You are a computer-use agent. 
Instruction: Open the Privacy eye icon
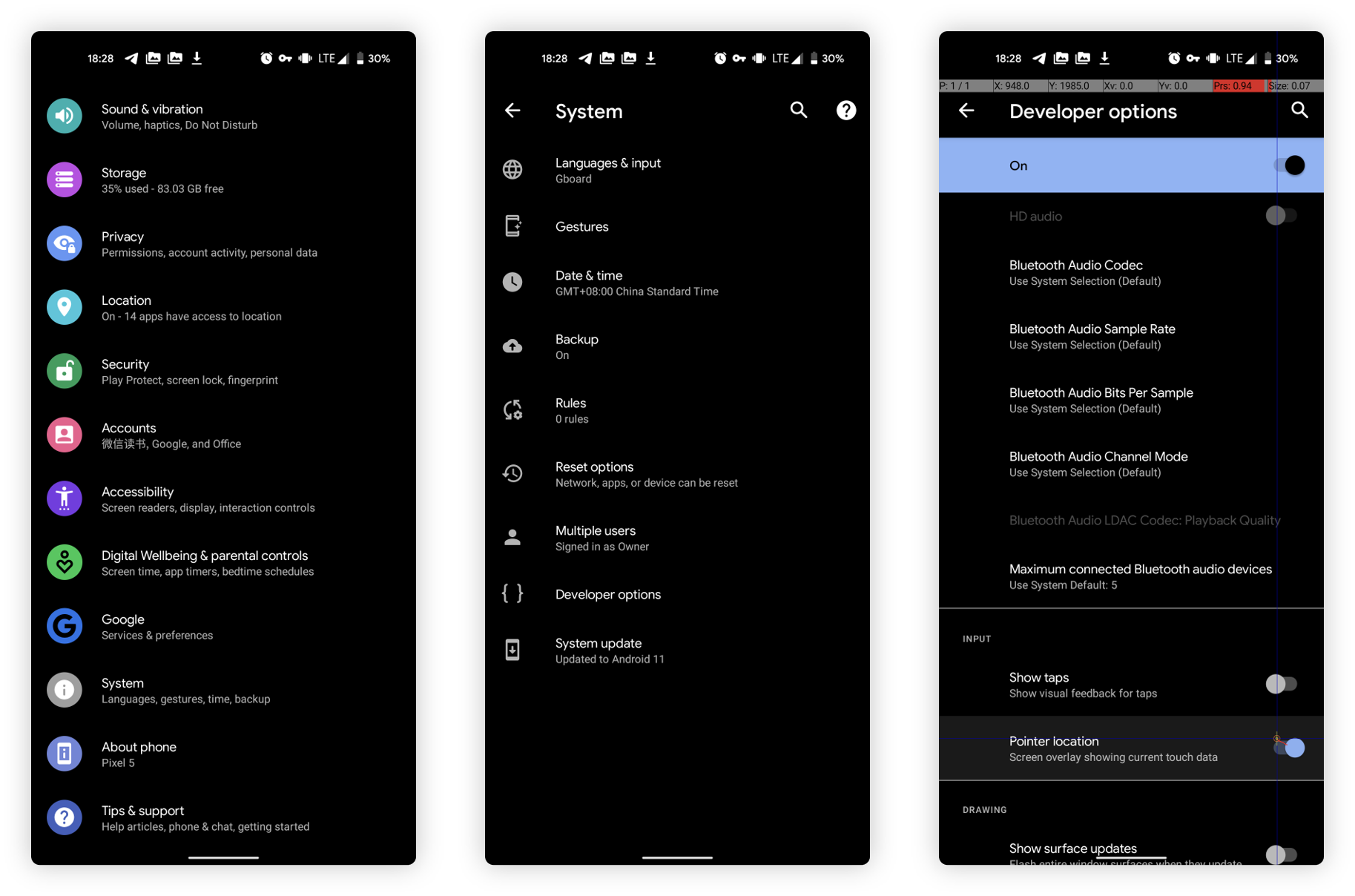point(65,244)
